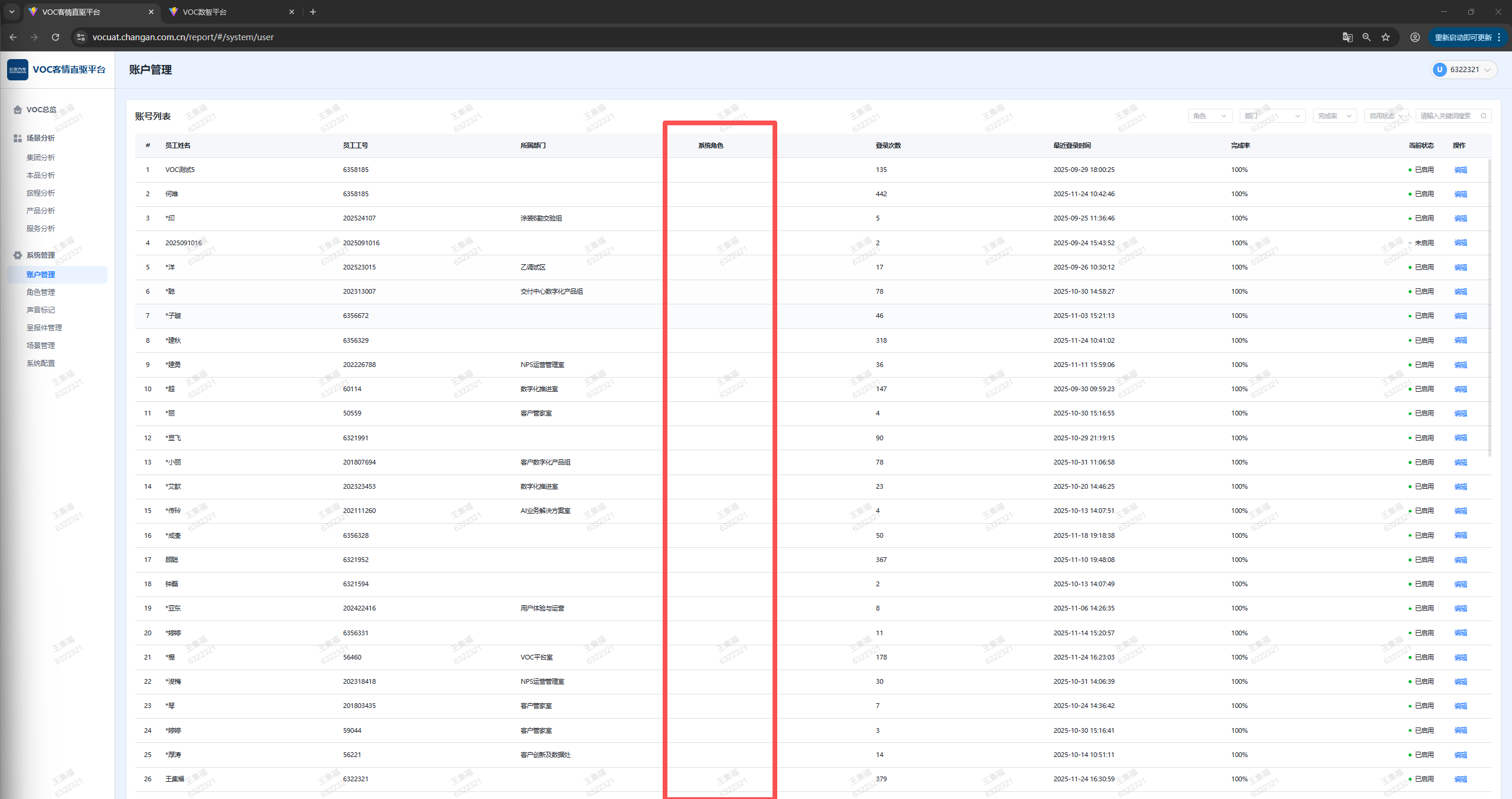Image resolution: width=1512 pixels, height=799 pixels.
Task: Click the Changan logo icon in header
Action: tap(18, 70)
